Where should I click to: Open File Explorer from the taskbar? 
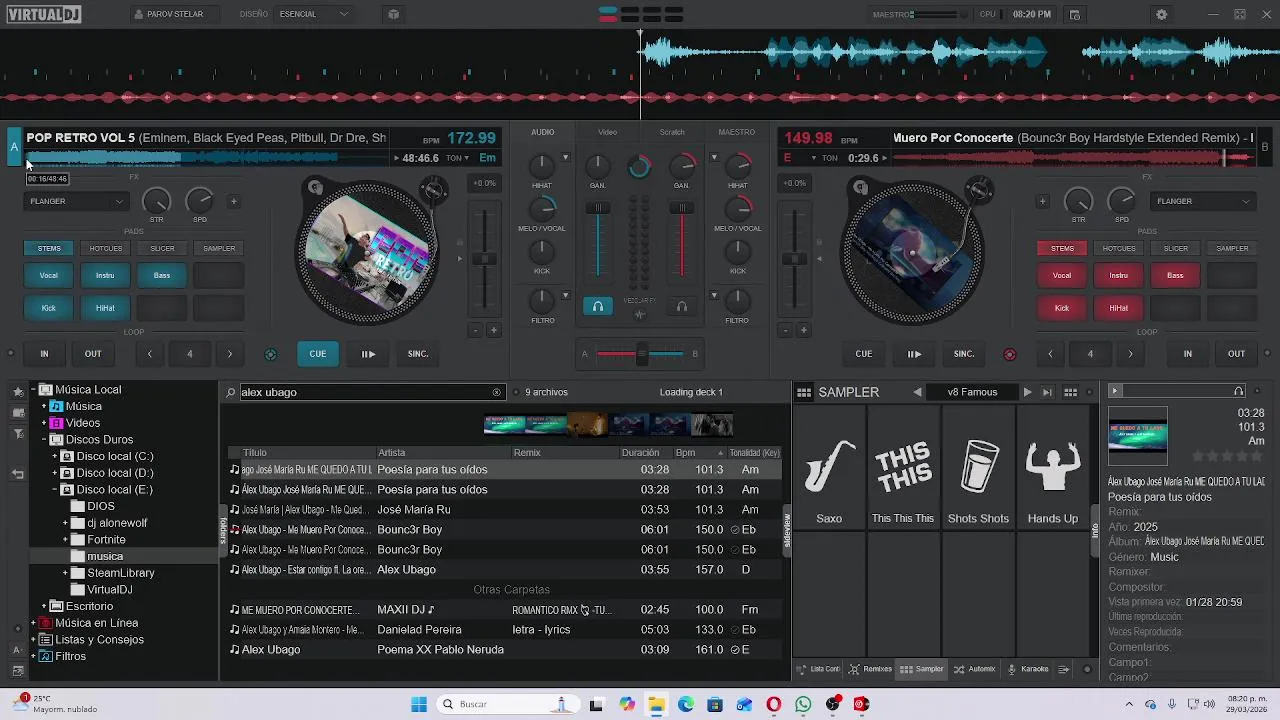coord(656,704)
